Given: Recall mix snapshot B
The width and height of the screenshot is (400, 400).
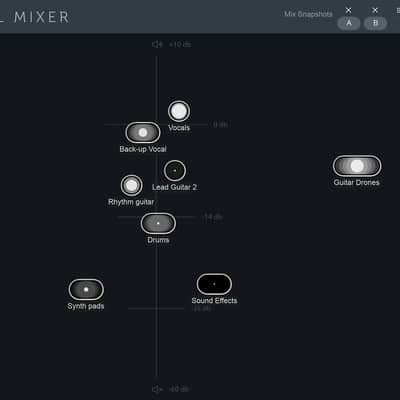Looking at the screenshot, I should (375, 23).
